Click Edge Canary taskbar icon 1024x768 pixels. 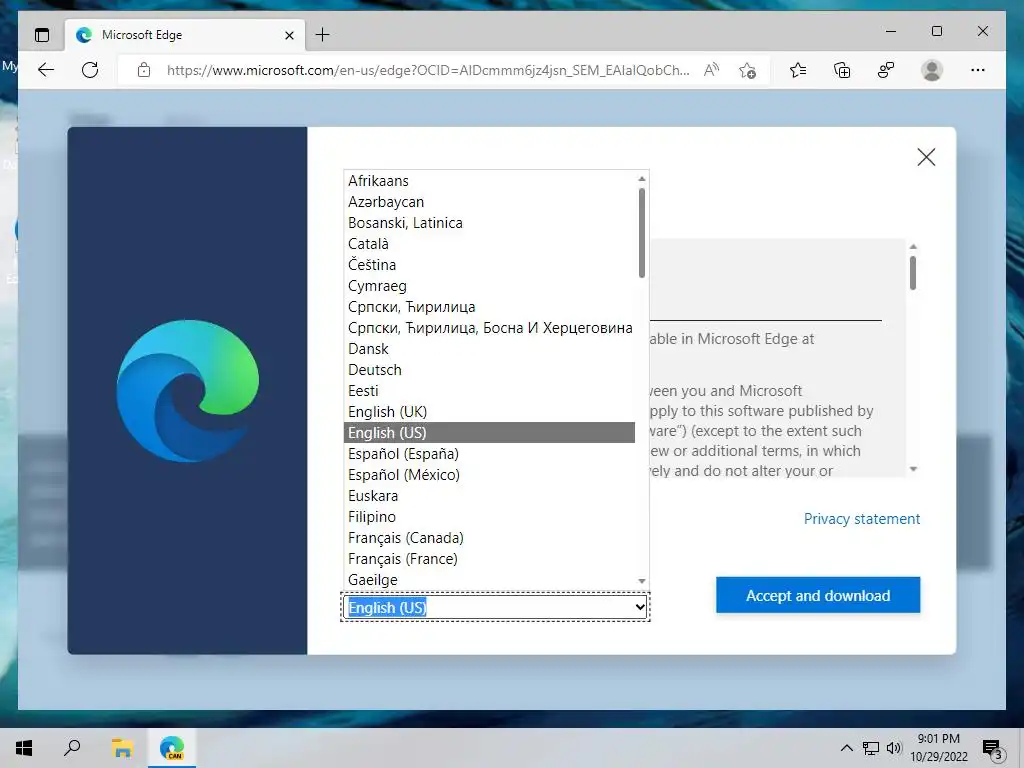172,748
